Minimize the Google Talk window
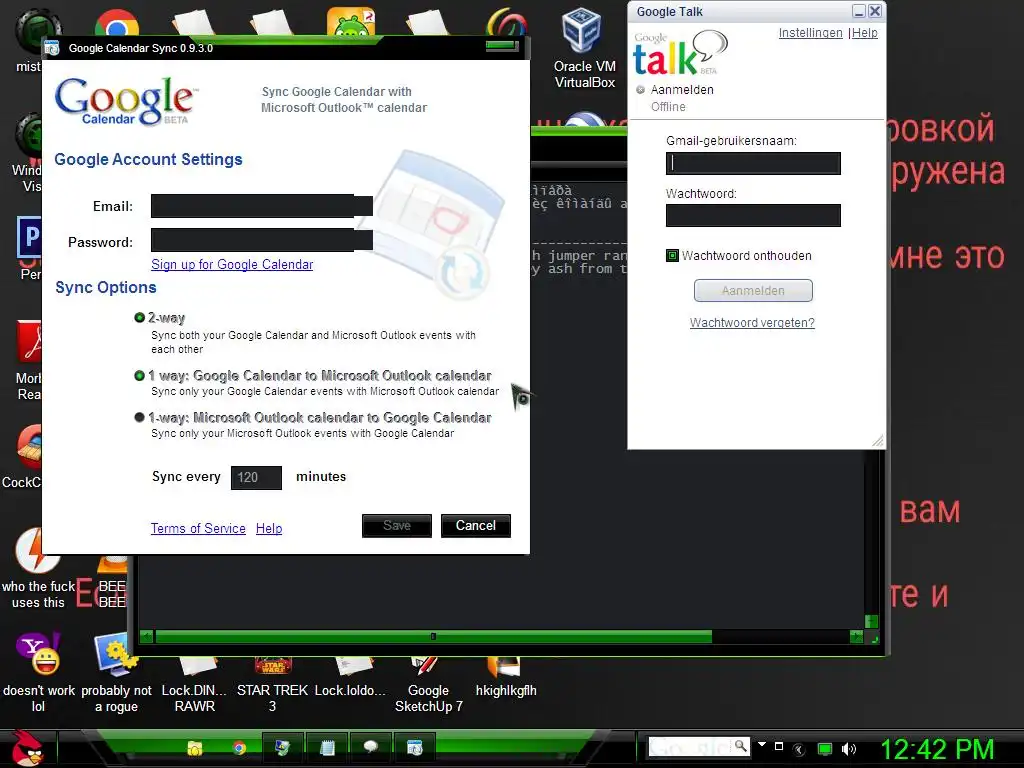Screen dimensions: 1024x768 [x=859, y=11]
